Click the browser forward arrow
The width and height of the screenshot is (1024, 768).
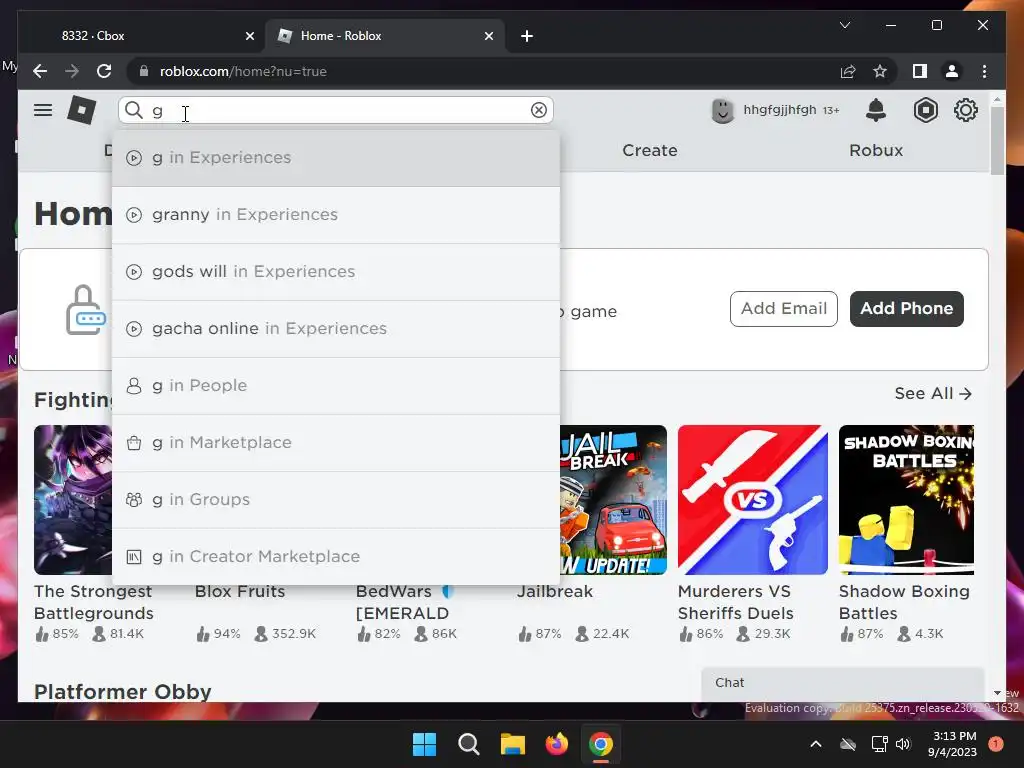(x=72, y=71)
